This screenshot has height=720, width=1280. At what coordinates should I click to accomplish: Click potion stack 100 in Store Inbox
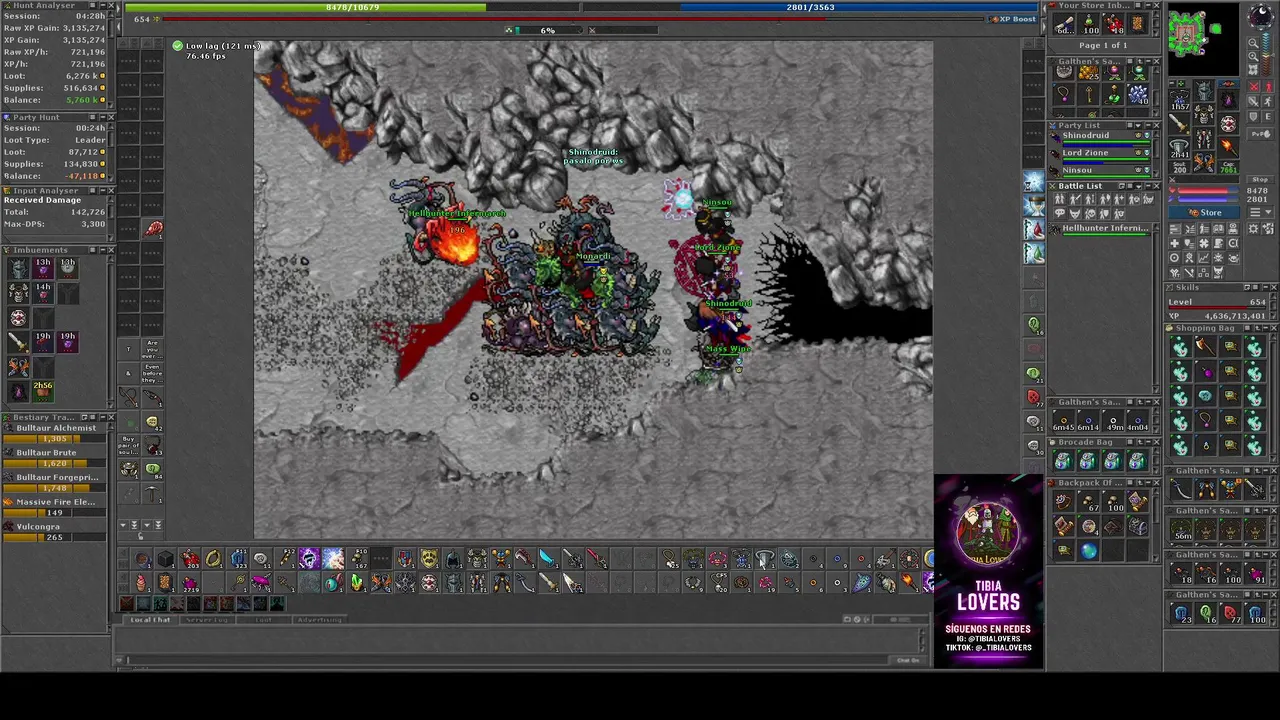click(x=1089, y=24)
